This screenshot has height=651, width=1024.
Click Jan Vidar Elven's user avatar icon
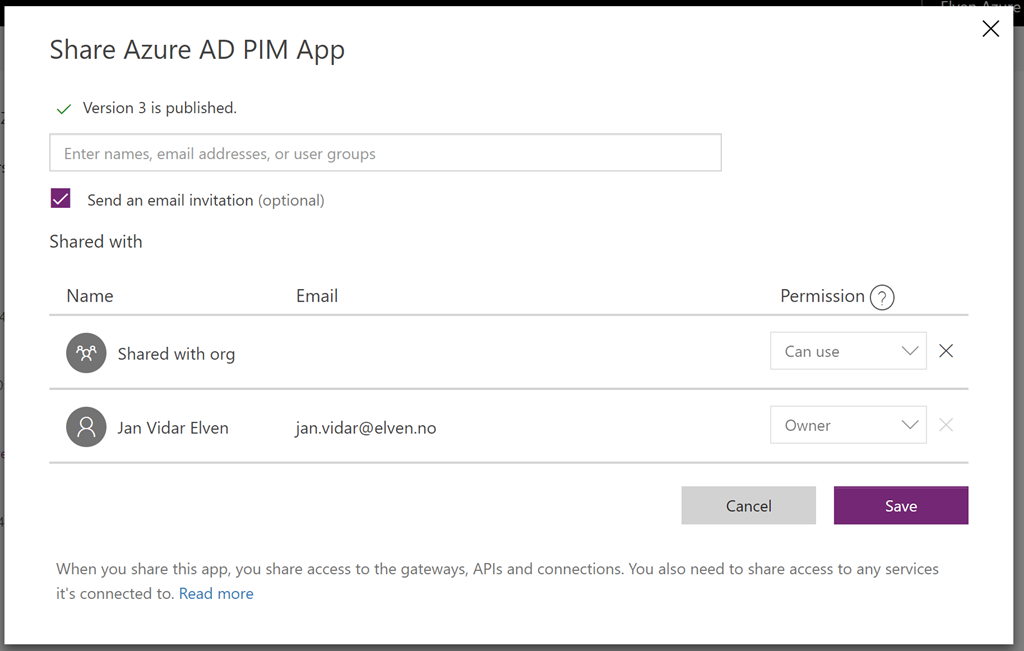(86, 427)
